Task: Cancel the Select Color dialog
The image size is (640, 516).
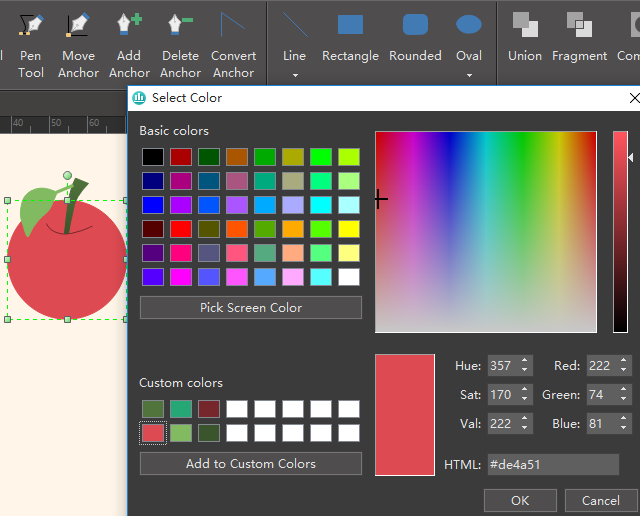Action: (600, 500)
